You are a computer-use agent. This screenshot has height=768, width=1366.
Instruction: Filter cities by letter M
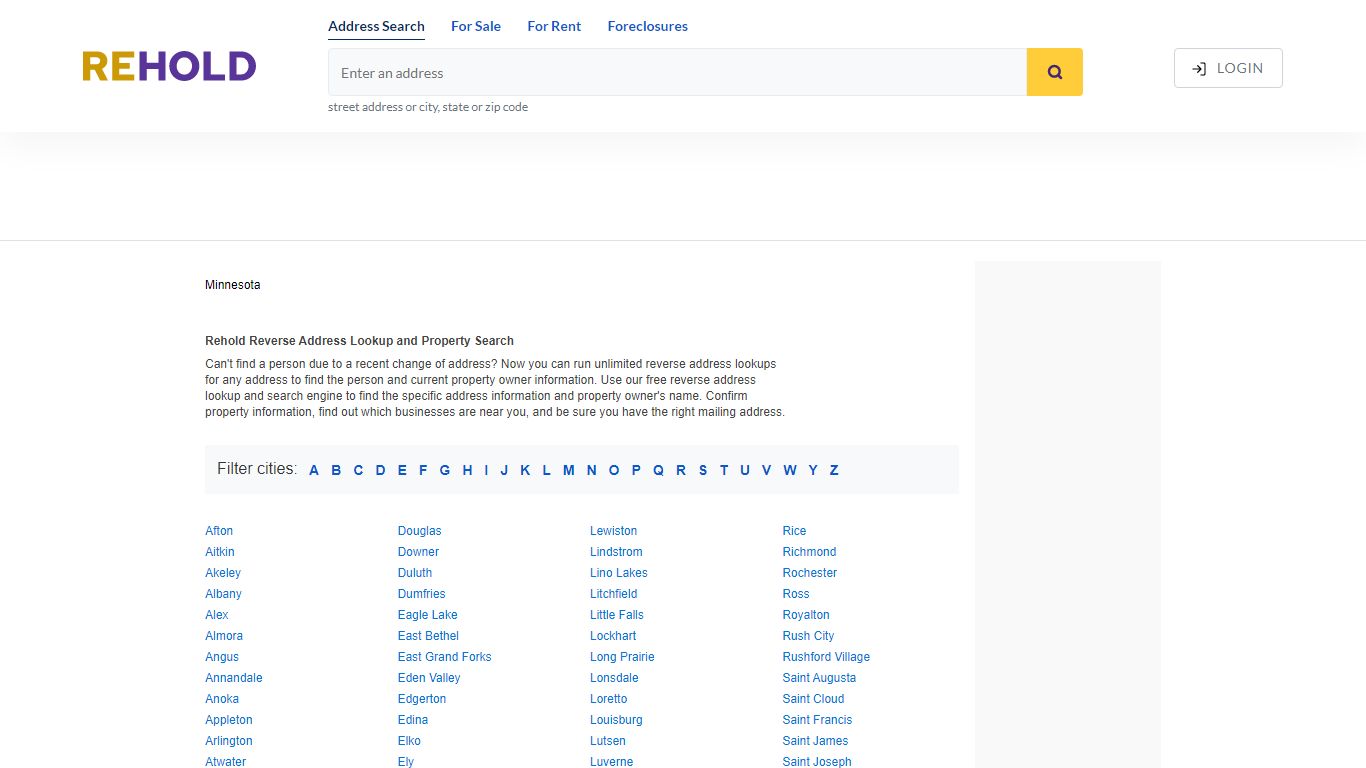[568, 470]
